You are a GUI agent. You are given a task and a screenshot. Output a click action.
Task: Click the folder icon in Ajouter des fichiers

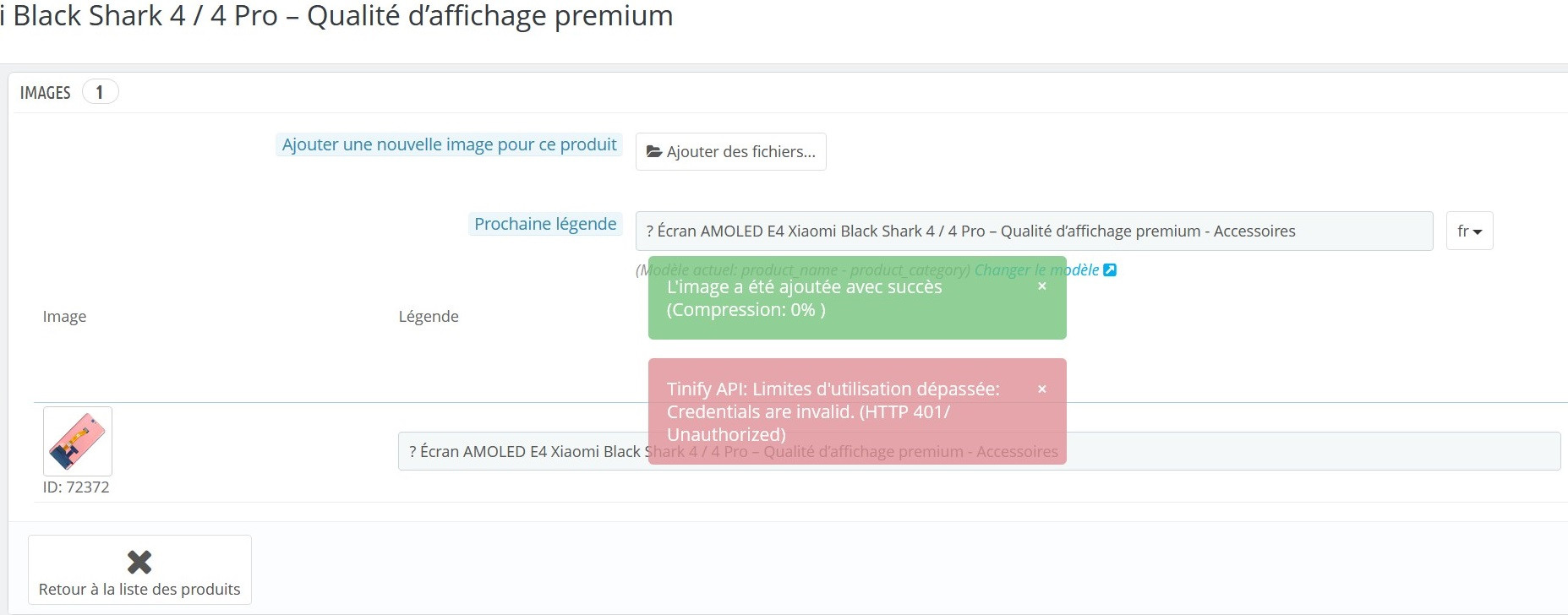click(x=653, y=152)
